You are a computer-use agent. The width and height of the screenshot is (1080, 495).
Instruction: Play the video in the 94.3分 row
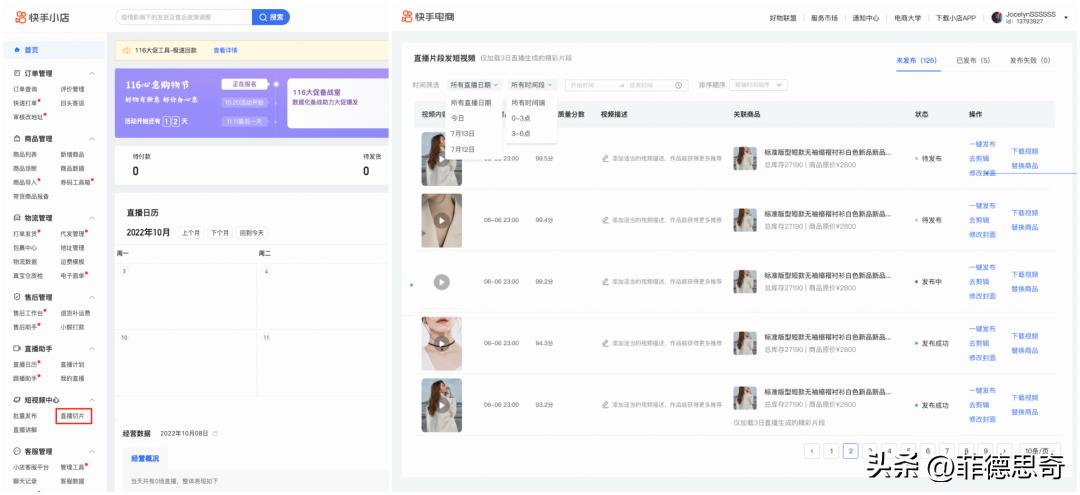tap(442, 344)
